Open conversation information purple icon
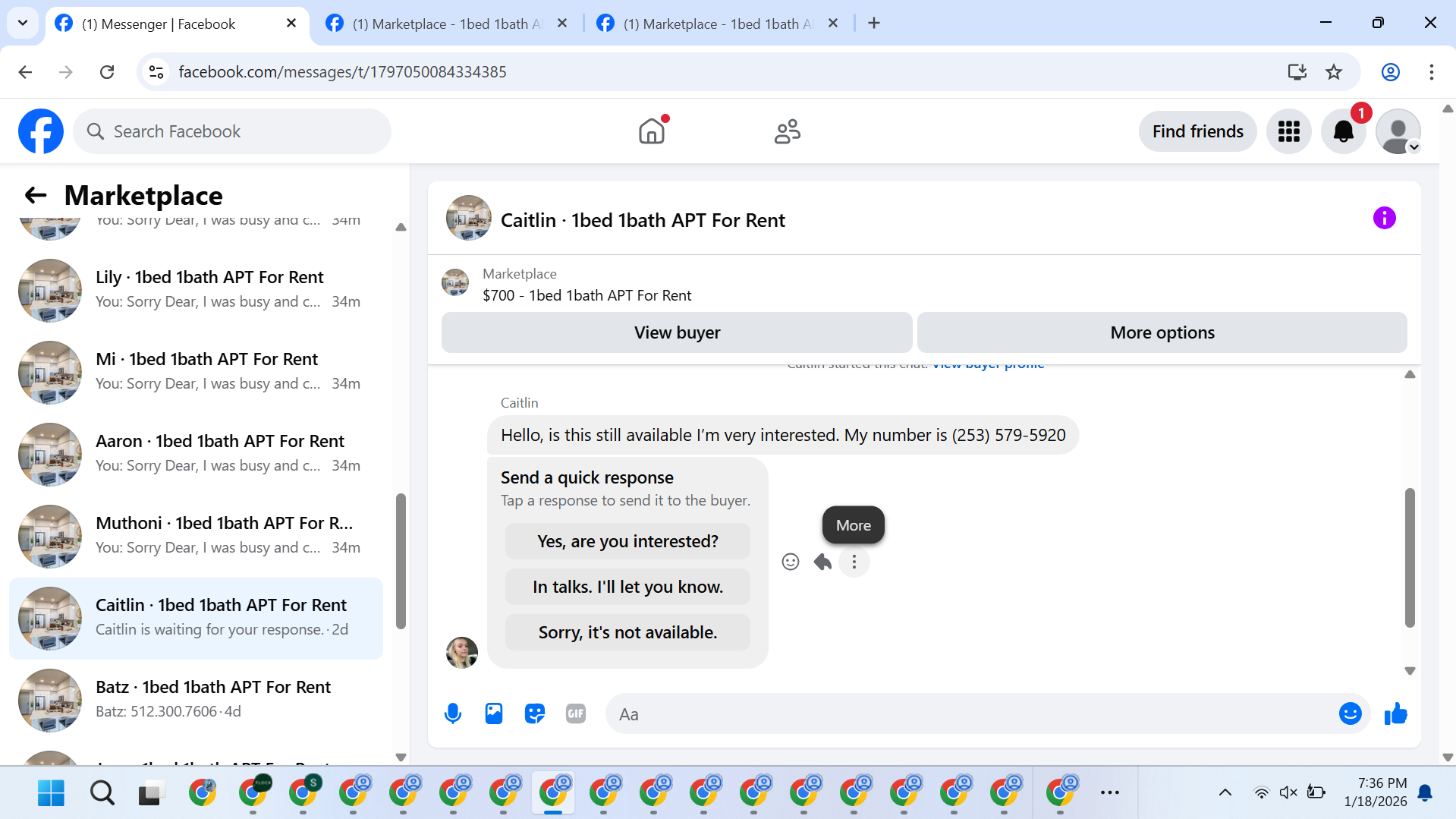 [x=1384, y=219]
